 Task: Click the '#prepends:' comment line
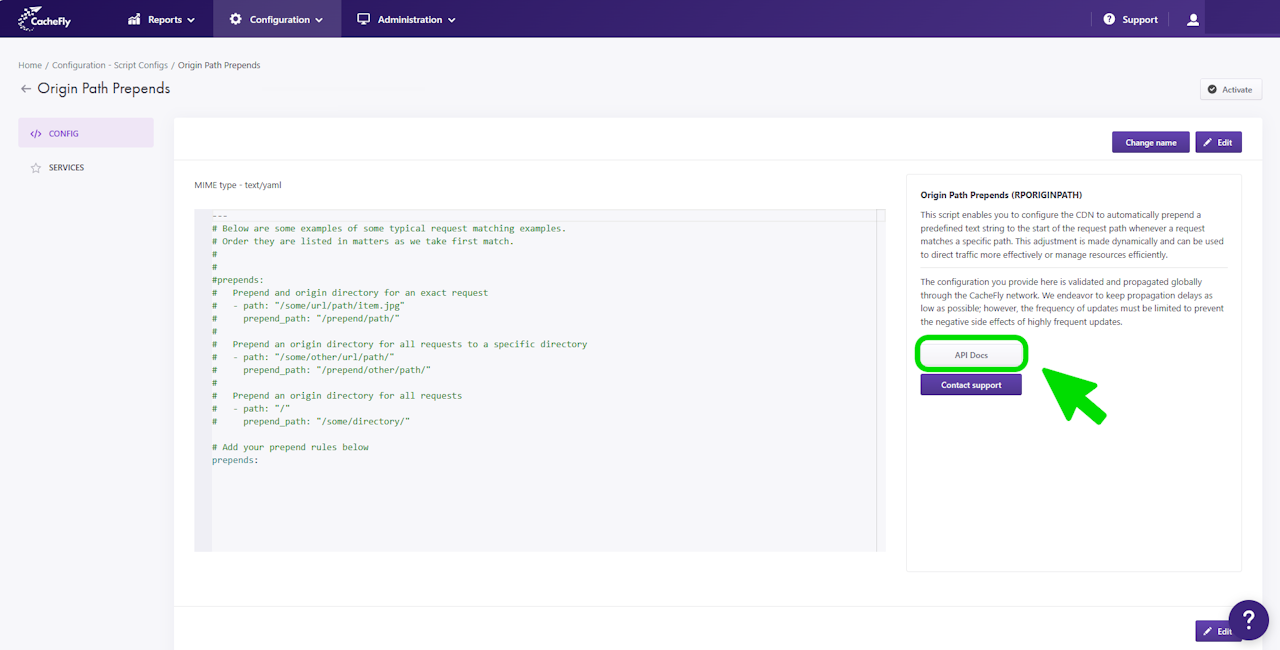coord(238,280)
